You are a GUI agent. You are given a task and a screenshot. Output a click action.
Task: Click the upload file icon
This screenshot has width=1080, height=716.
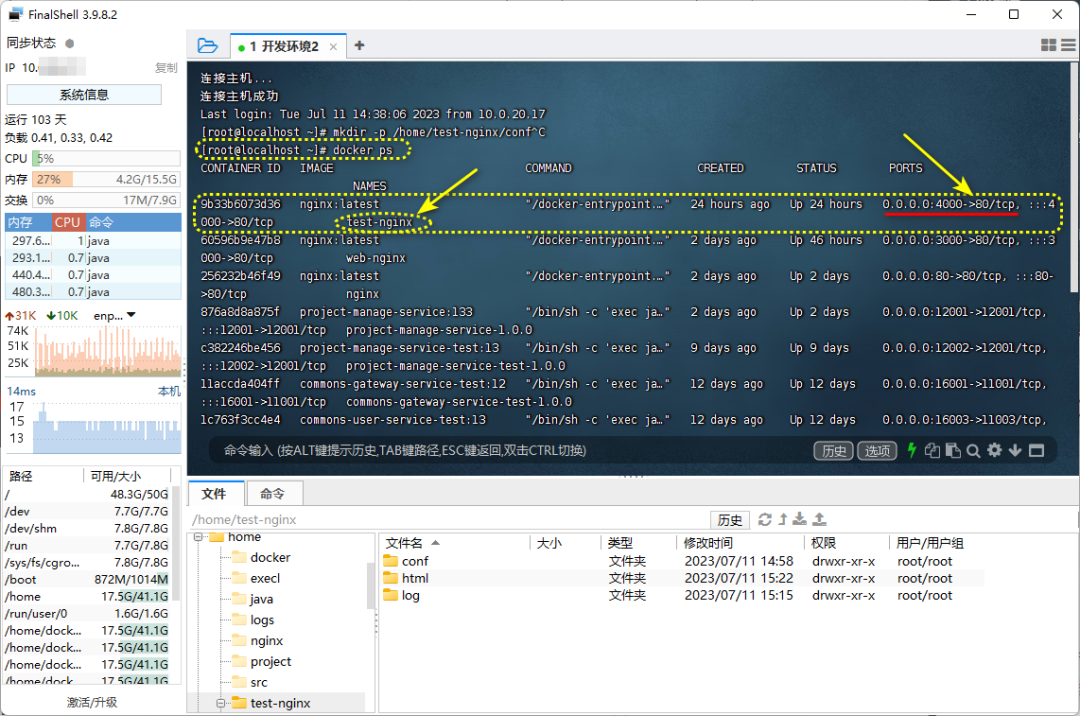819,519
